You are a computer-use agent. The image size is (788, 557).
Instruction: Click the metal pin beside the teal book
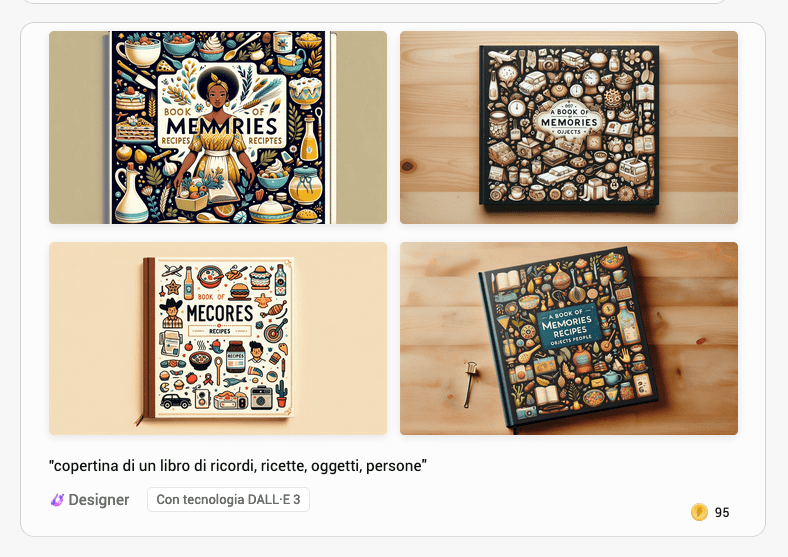(x=470, y=384)
